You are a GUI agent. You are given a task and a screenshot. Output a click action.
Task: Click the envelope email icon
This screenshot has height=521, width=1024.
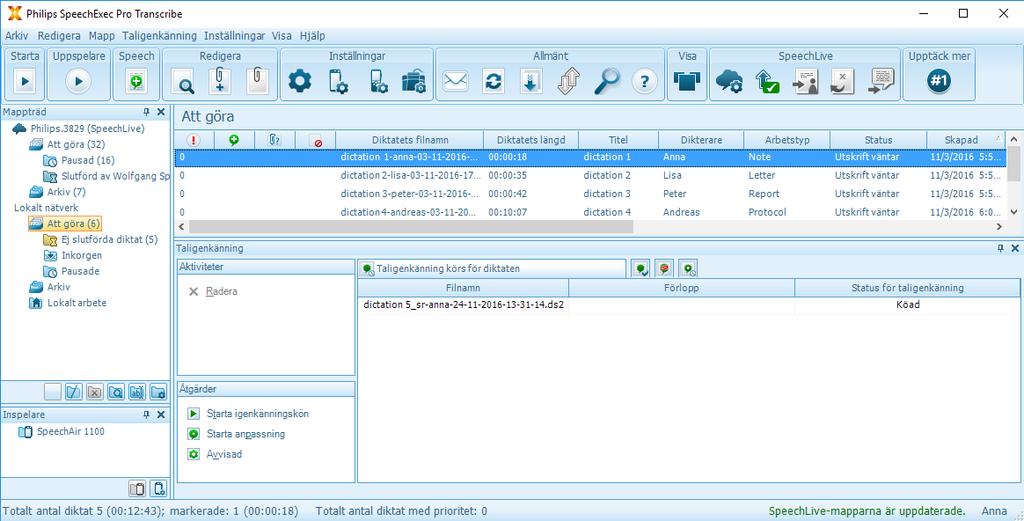pos(455,82)
